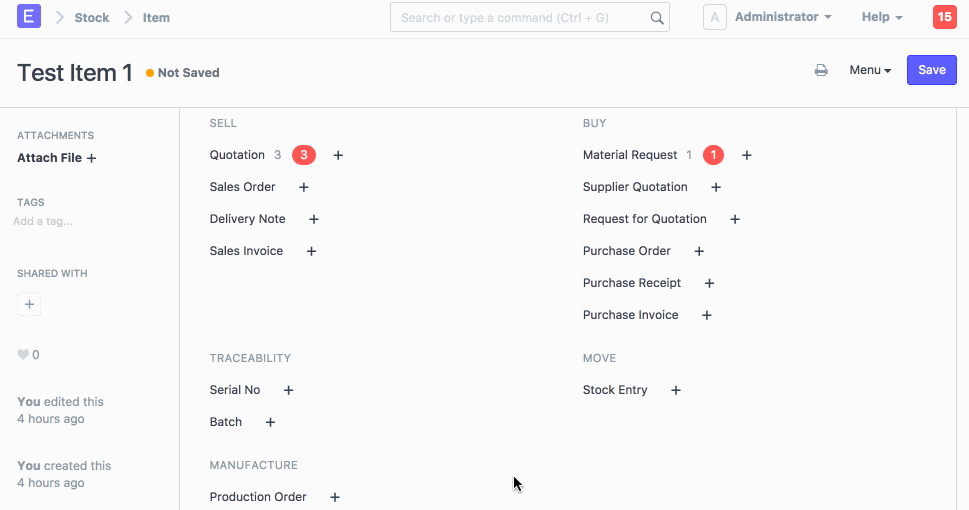Open the notifications badge showing 15
The height and width of the screenshot is (510, 969).
[944, 17]
